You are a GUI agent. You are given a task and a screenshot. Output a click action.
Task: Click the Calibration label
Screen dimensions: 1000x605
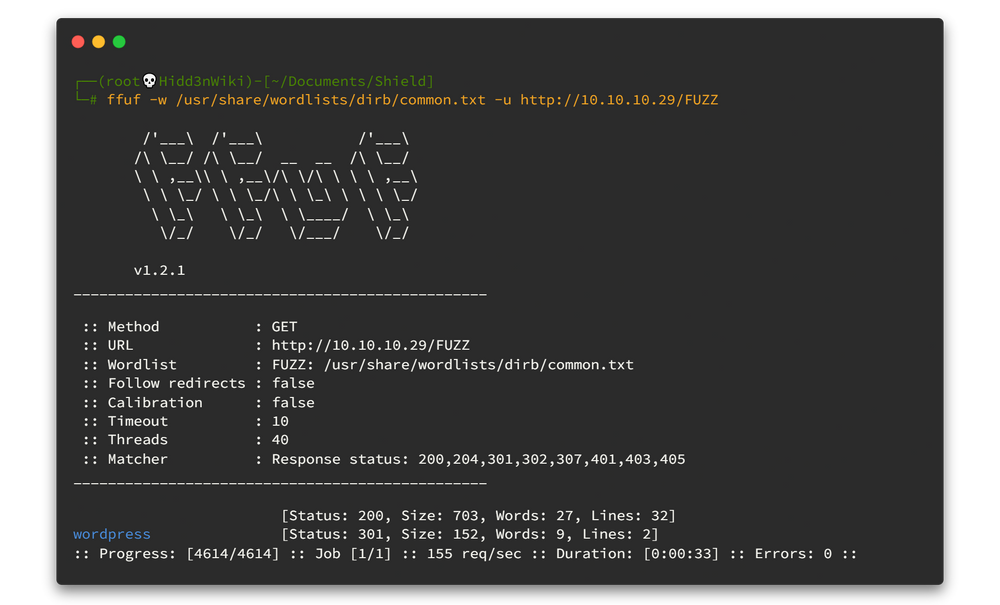[155, 402]
